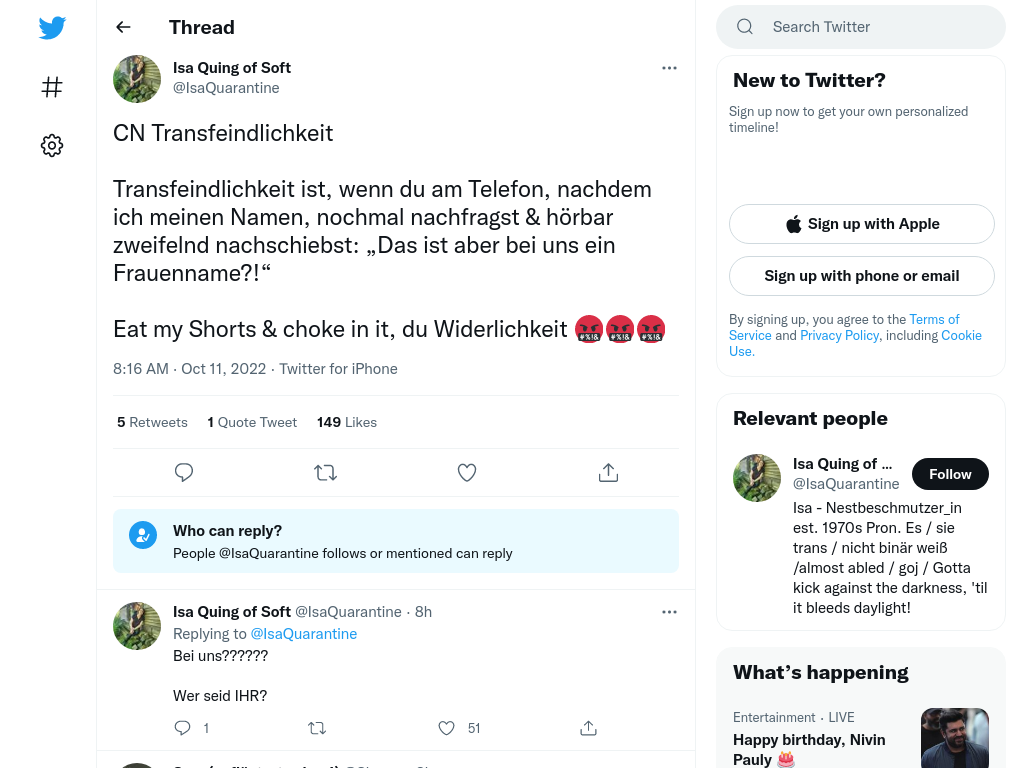Viewport: 1024px width, 768px height.
Task: Retweet the 'Wer seid IHR?' reply
Action: 317,728
